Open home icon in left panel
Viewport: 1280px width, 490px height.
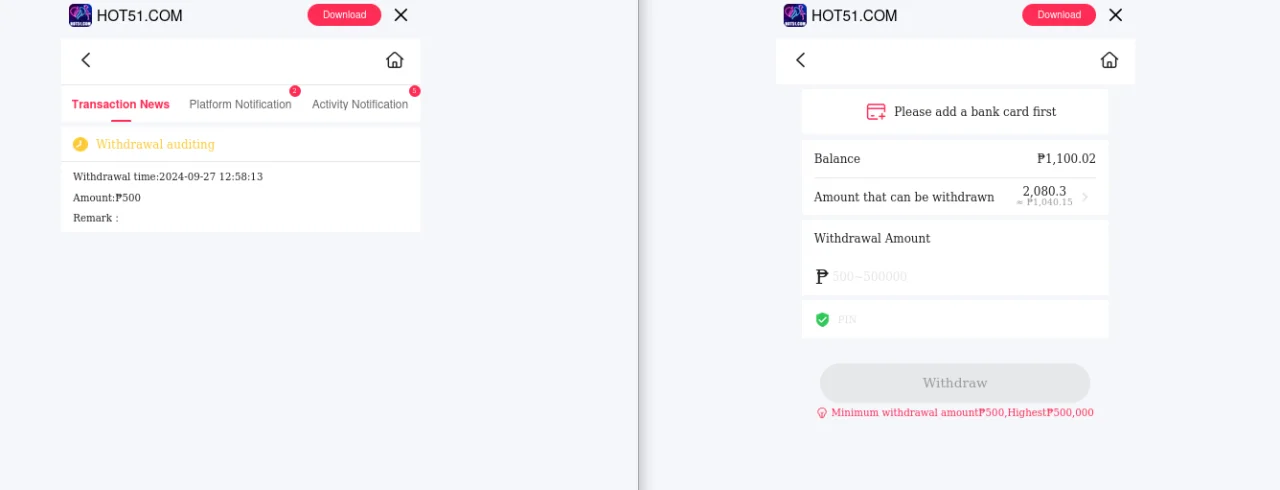pos(395,60)
